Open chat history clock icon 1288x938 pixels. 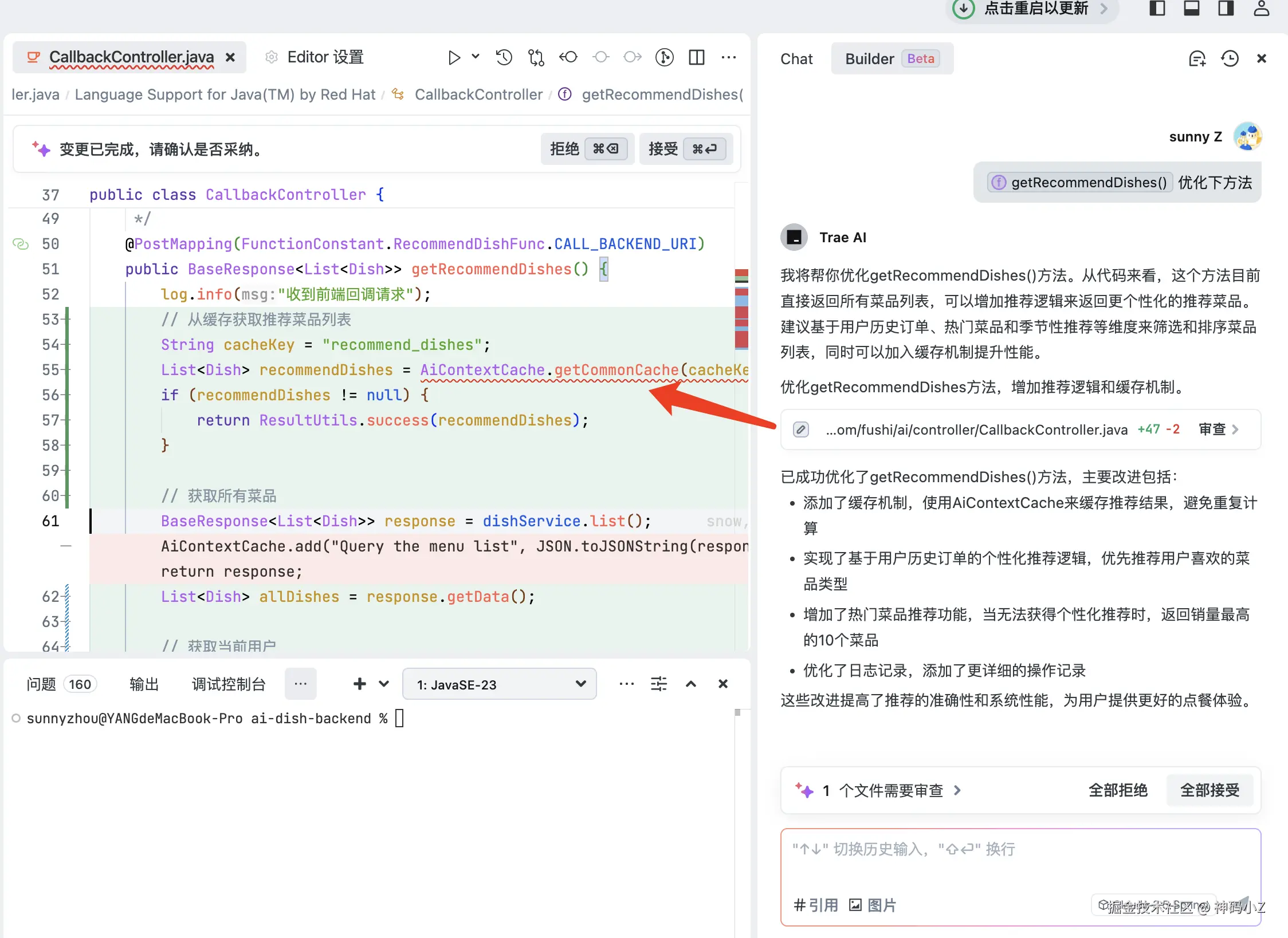point(1230,59)
